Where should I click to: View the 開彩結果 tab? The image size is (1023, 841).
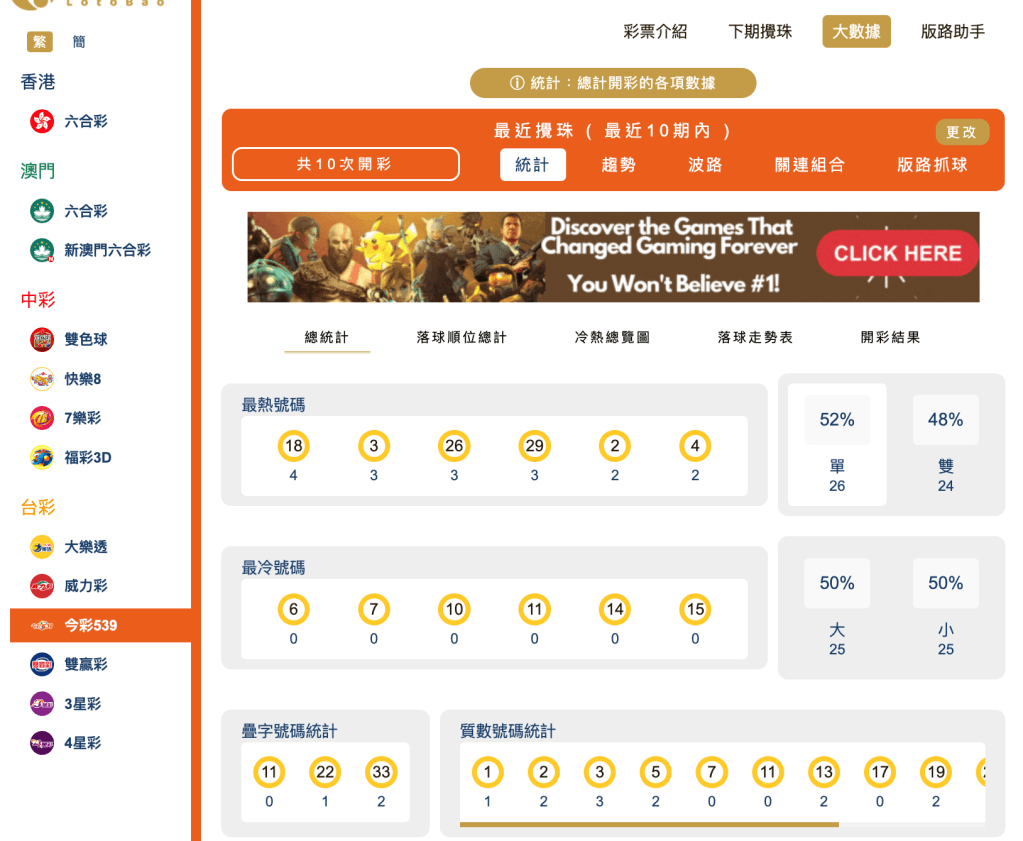(889, 337)
